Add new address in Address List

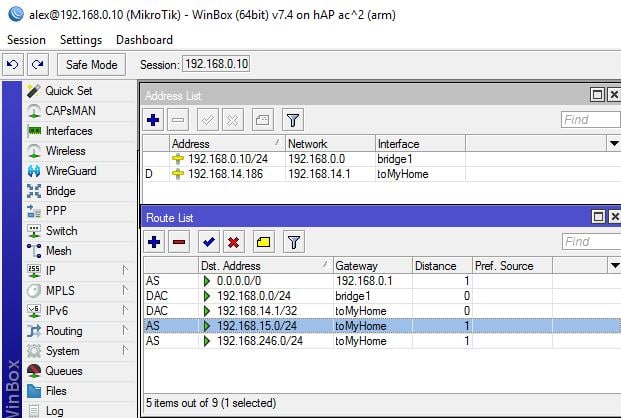click(x=153, y=120)
